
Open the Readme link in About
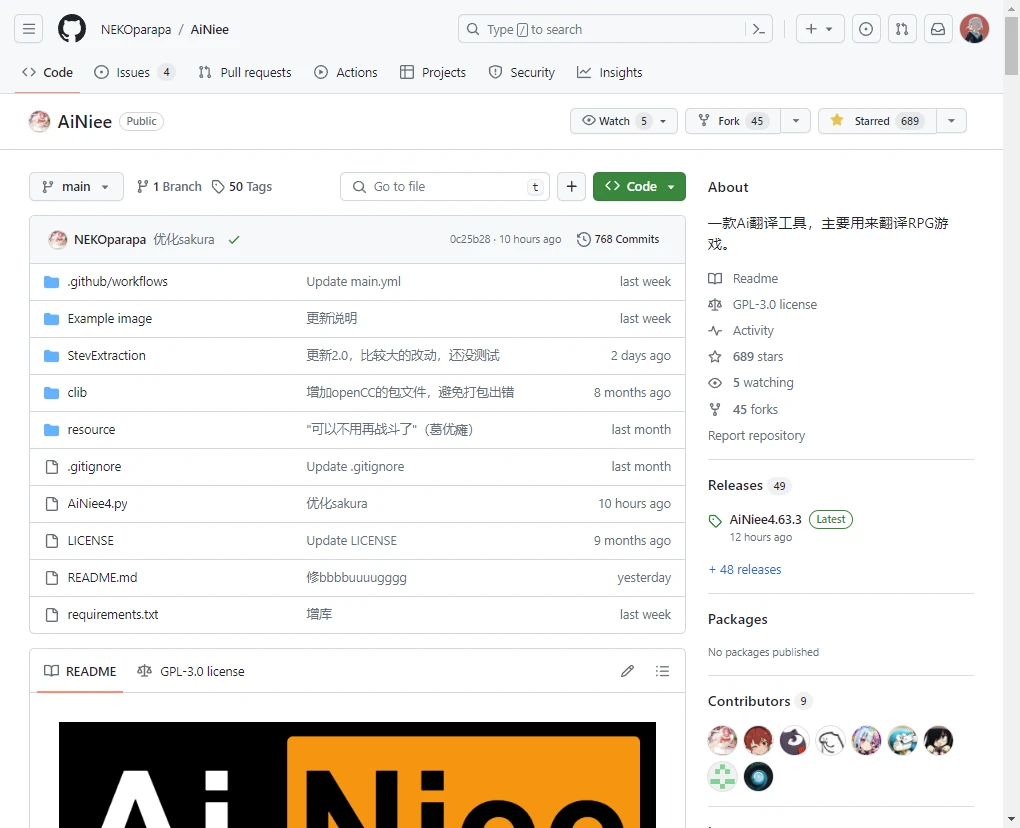tap(755, 278)
